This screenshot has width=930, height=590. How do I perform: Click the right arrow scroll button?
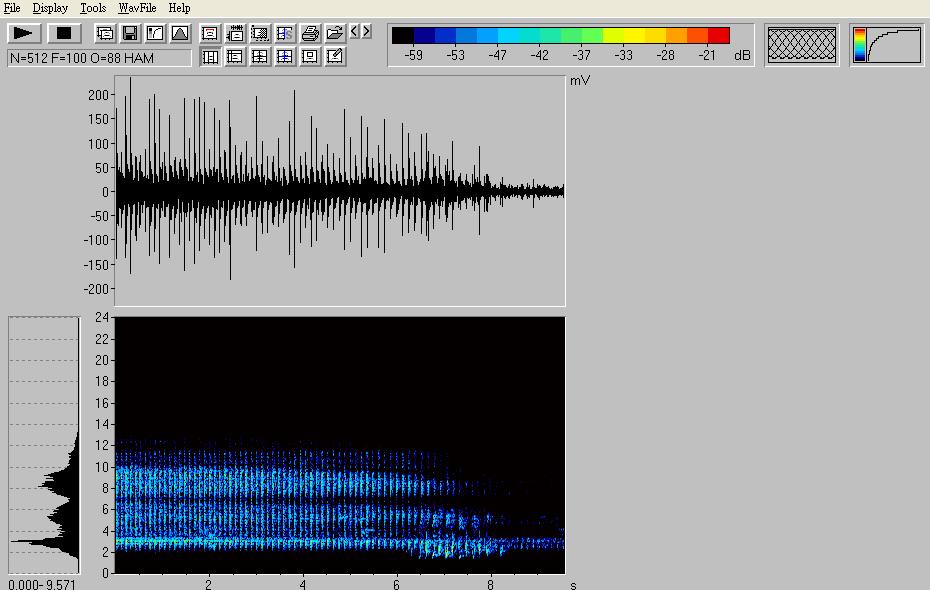pos(367,32)
